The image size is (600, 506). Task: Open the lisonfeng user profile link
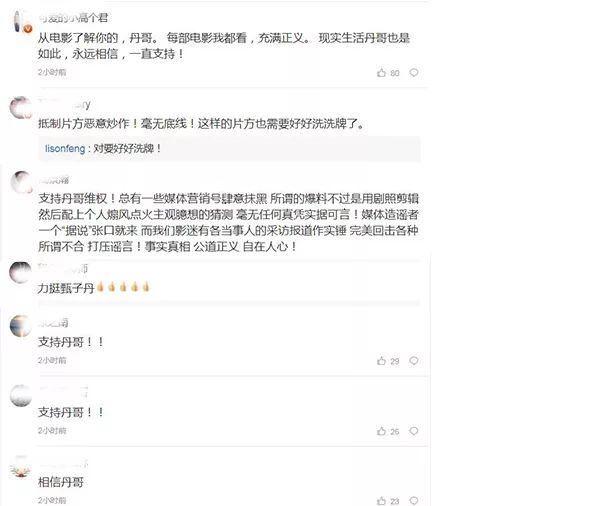click(65, 149)
